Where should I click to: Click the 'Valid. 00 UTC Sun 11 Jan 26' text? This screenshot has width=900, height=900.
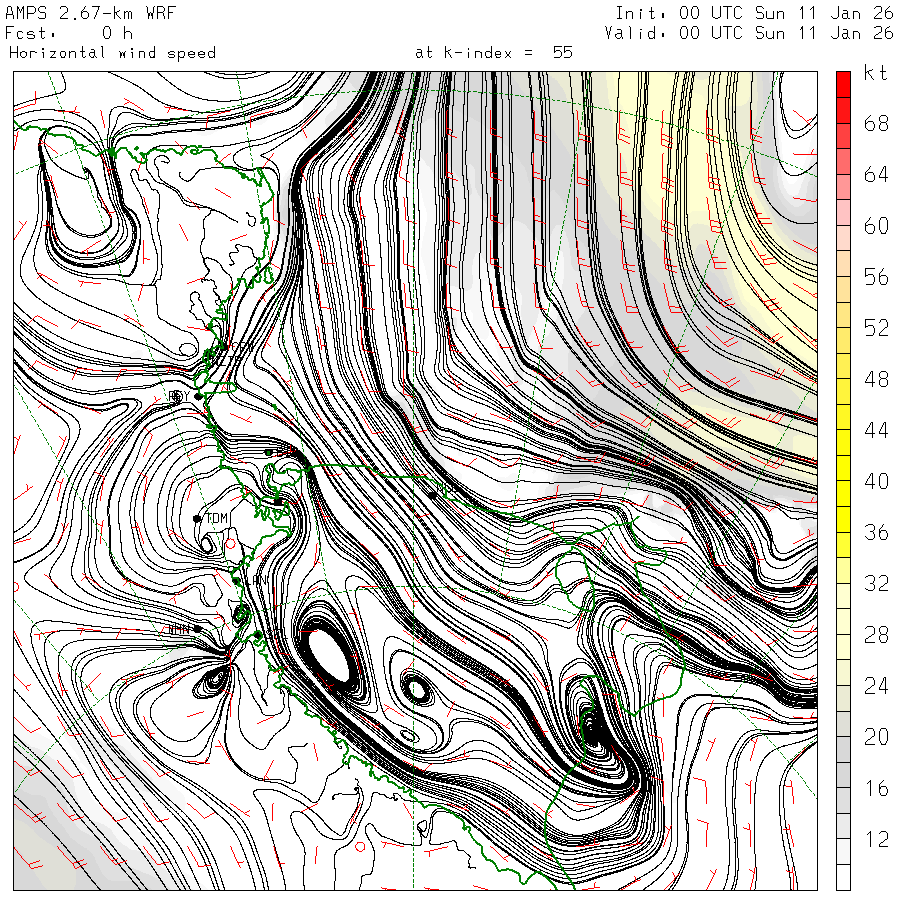pyautogui.click(x=748, y=32)
